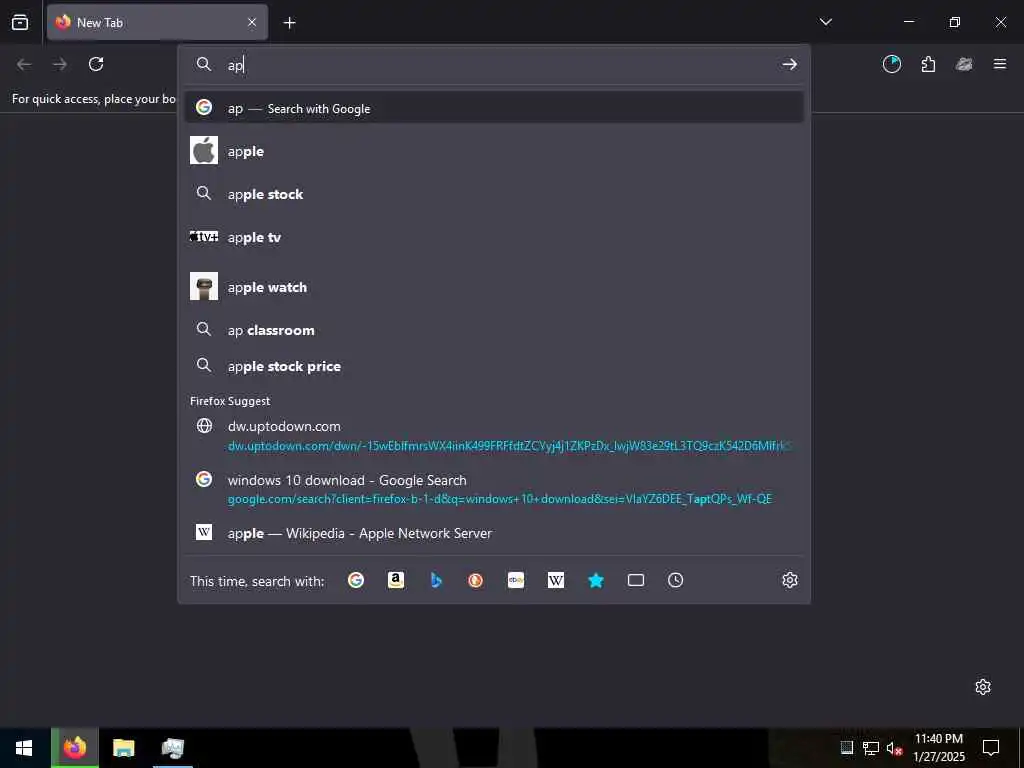Choose the 'apple tv' suggestion
This screenshot has width=1024, height=768.
(494, 237)
